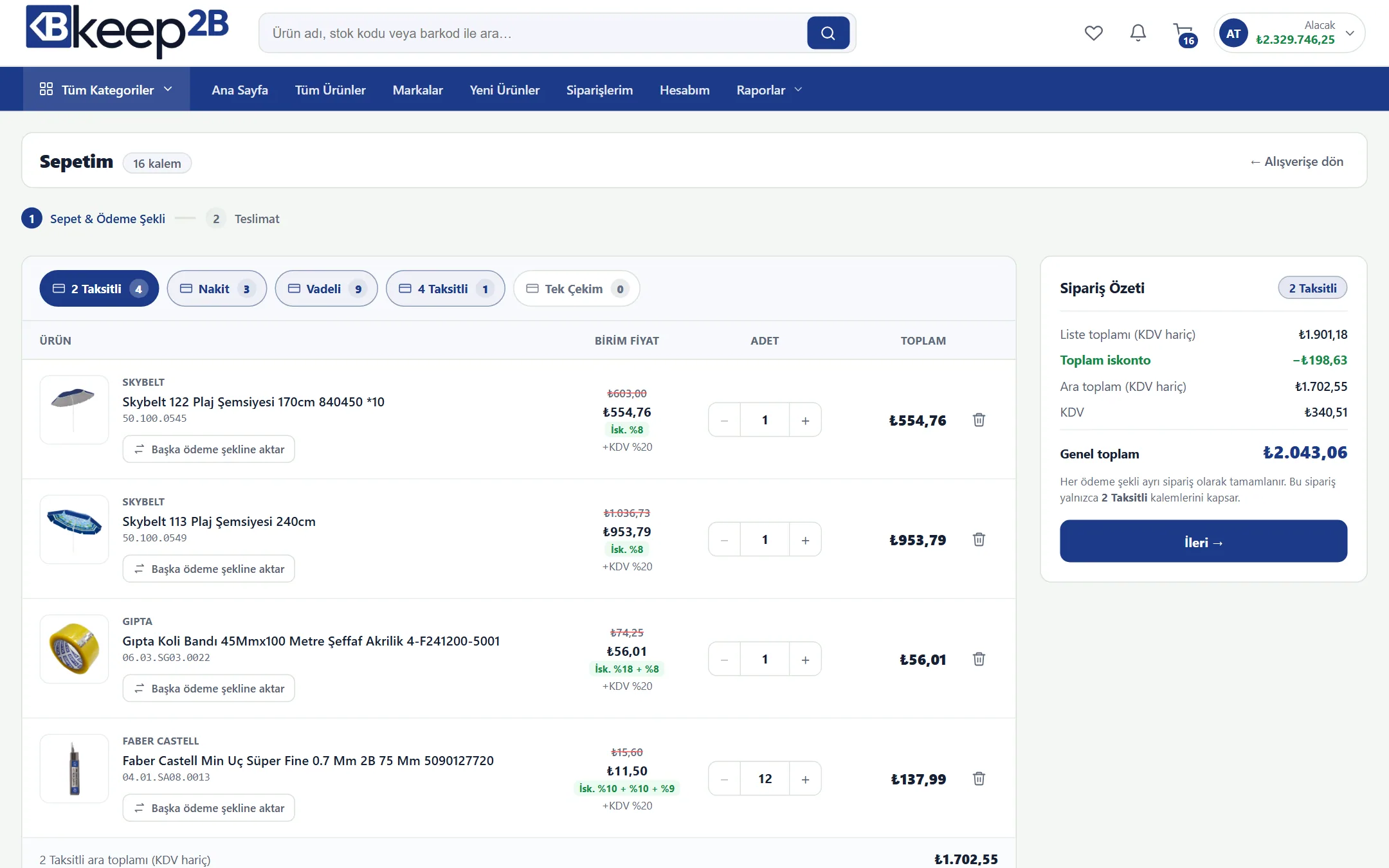Open Hesabım page
Image resolution: width=1389 pixels, height=868 pixels.
pyautogui.click(x=684, y=89)
